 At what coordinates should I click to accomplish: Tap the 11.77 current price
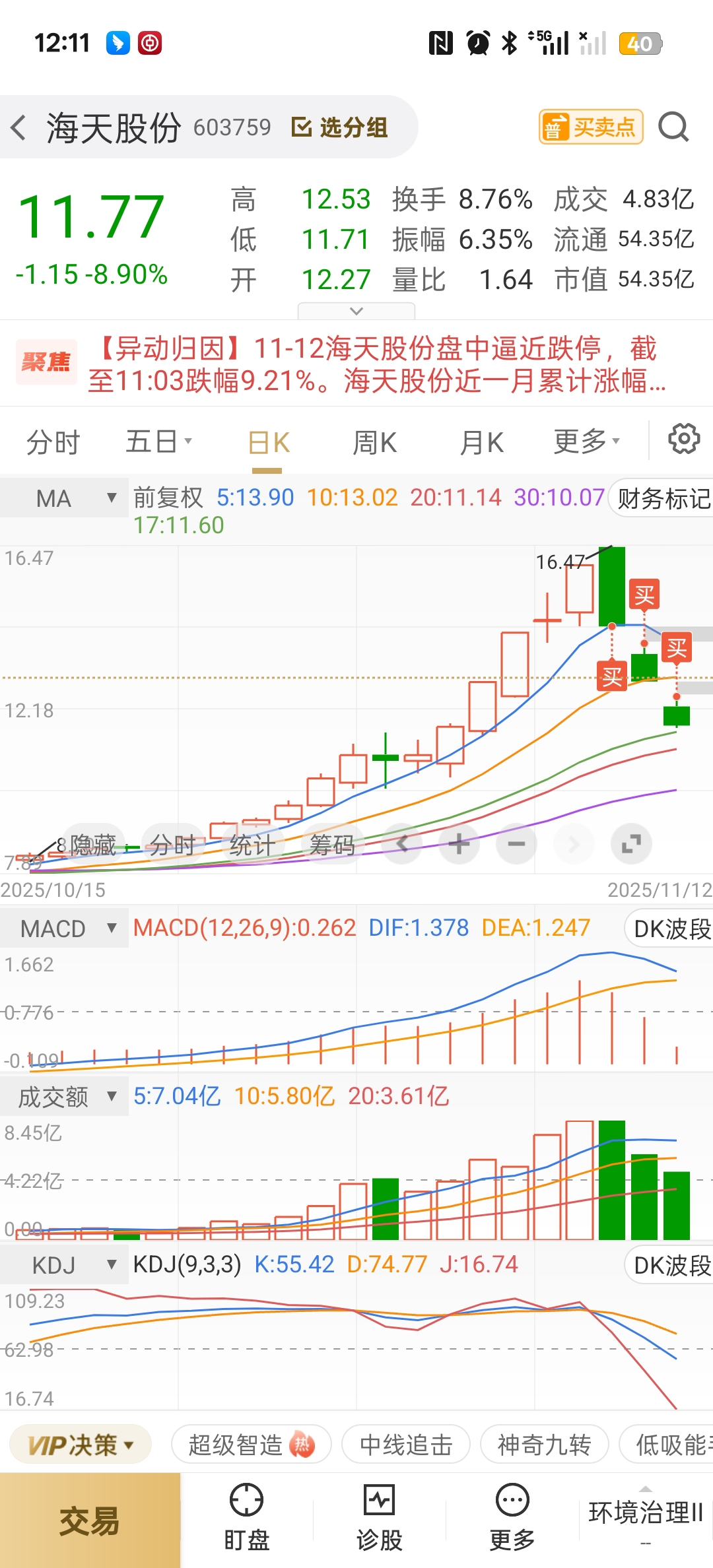[91, 216]
